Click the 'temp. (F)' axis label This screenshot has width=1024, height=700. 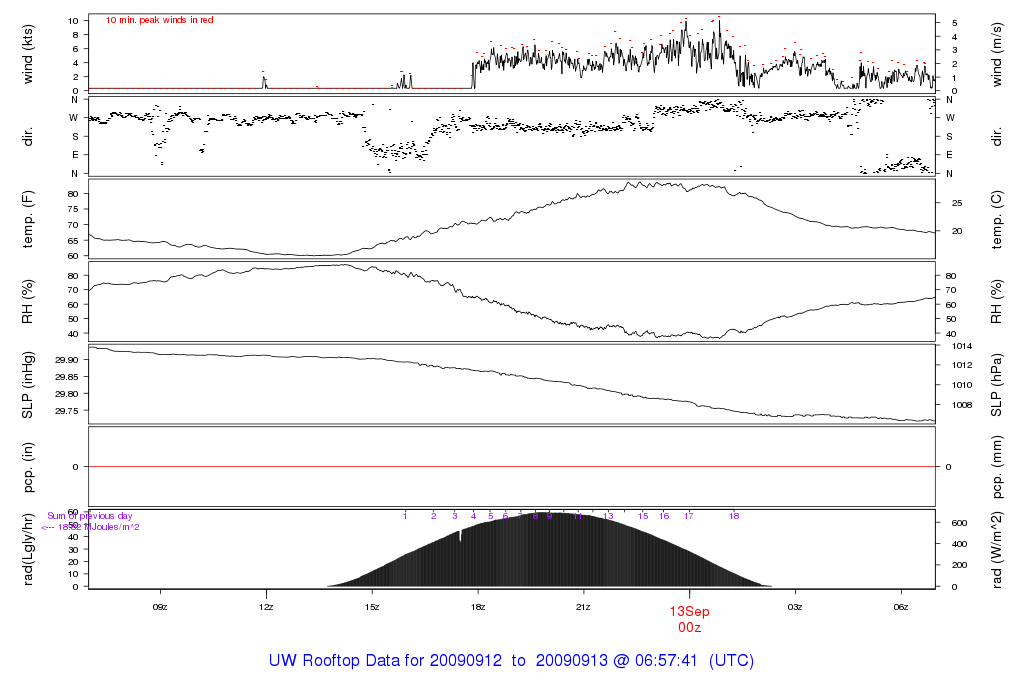[x=27, y=219]
